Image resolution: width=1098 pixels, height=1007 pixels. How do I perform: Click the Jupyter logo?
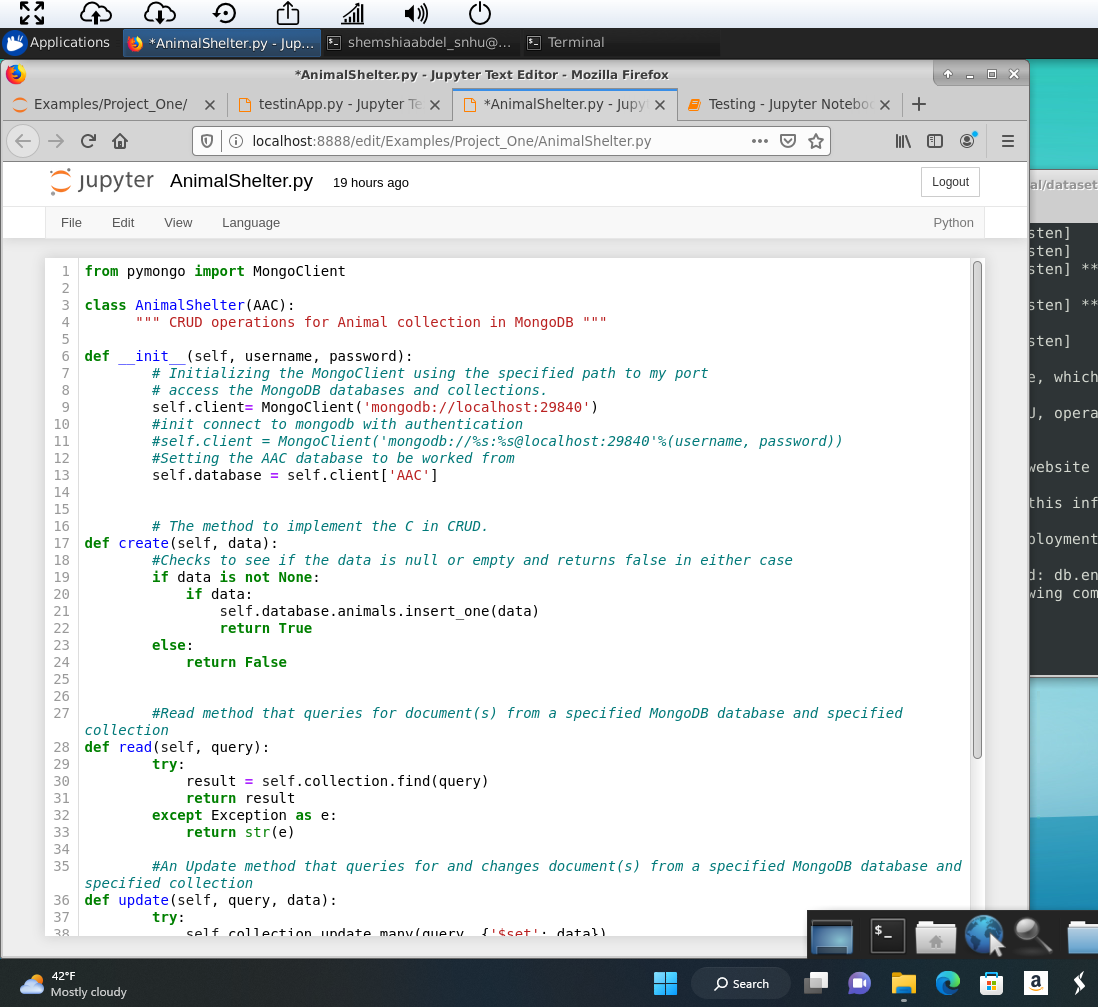(x=102, y=181)
